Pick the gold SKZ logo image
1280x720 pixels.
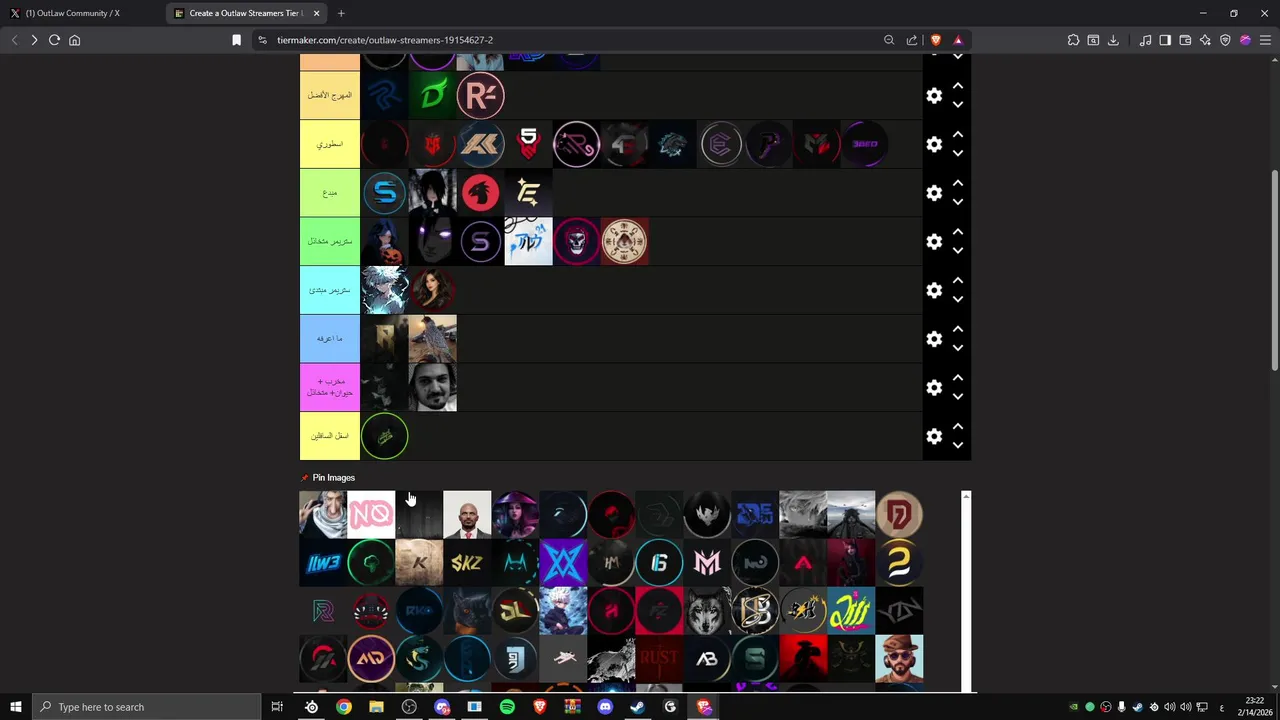(467, 562)
